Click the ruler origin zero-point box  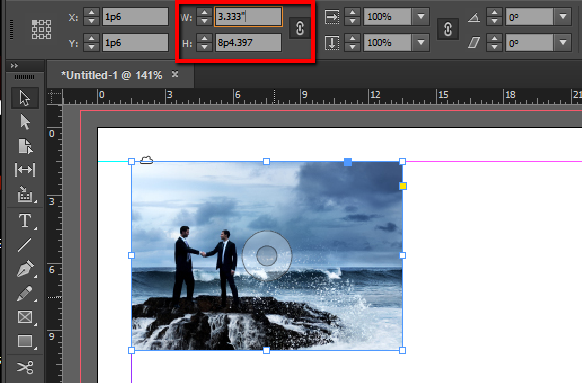click(55, 96)
